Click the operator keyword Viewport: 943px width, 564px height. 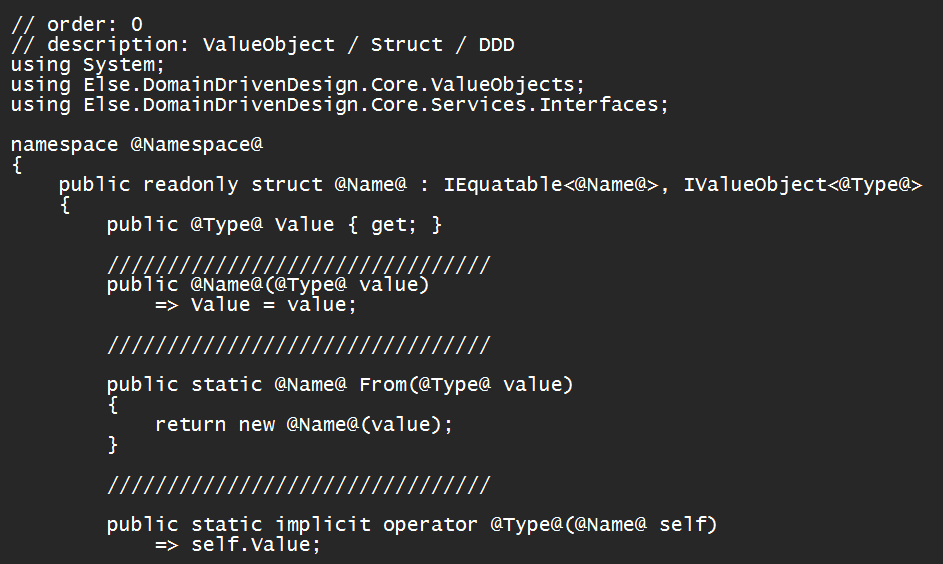tap(430, 524)
